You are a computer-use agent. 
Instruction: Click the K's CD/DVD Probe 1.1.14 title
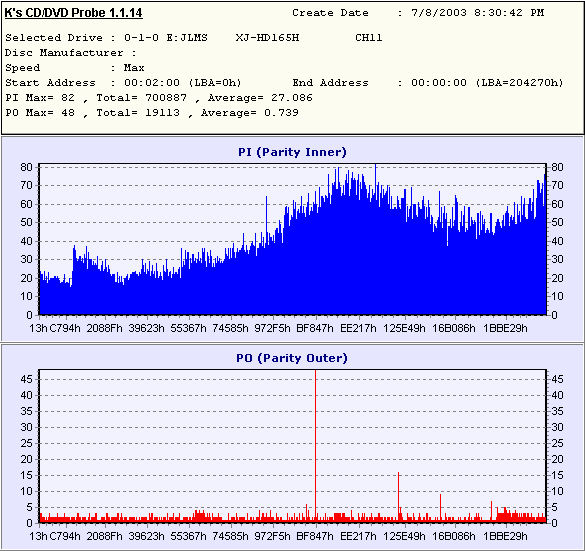click(73, 13)
